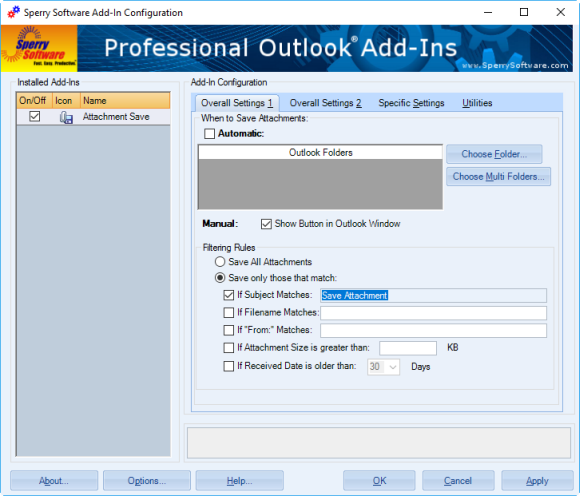
Task: Click the www.SperrySoftware.com banner text
Action: (515, 65)
